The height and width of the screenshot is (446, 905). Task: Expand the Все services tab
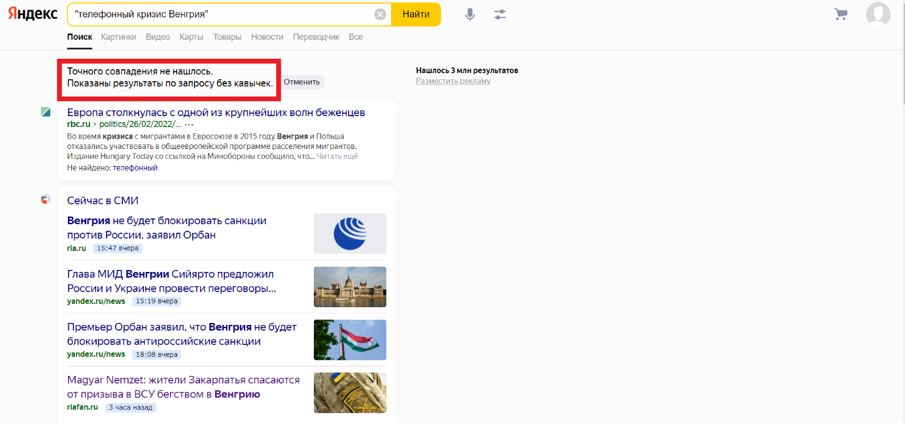pyautogui.click(x=355, y=37)
